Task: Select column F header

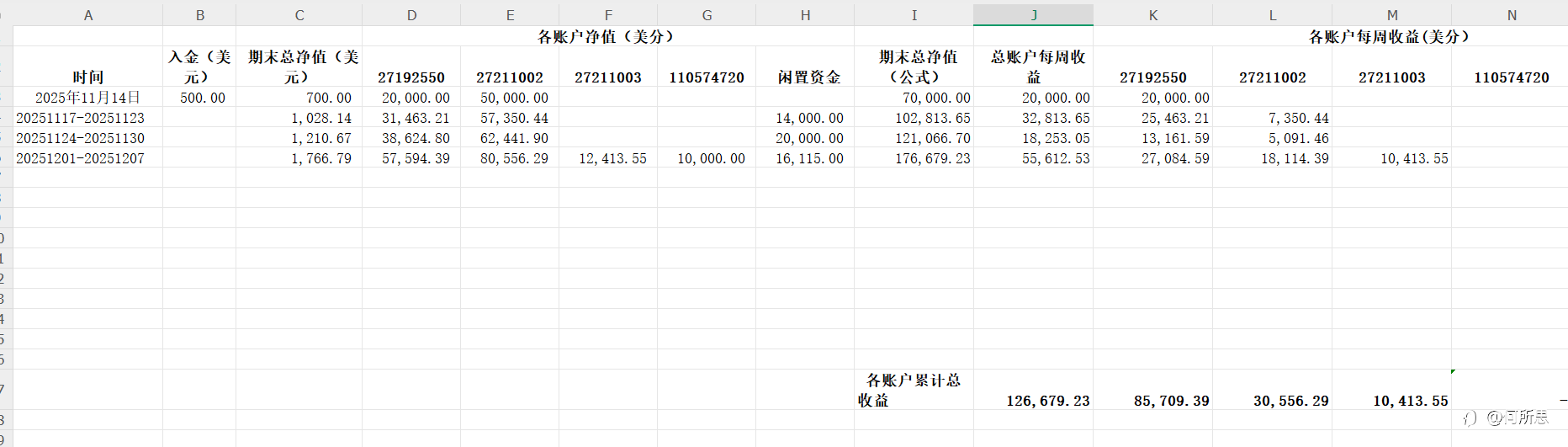Action: [x=608, y=15]
